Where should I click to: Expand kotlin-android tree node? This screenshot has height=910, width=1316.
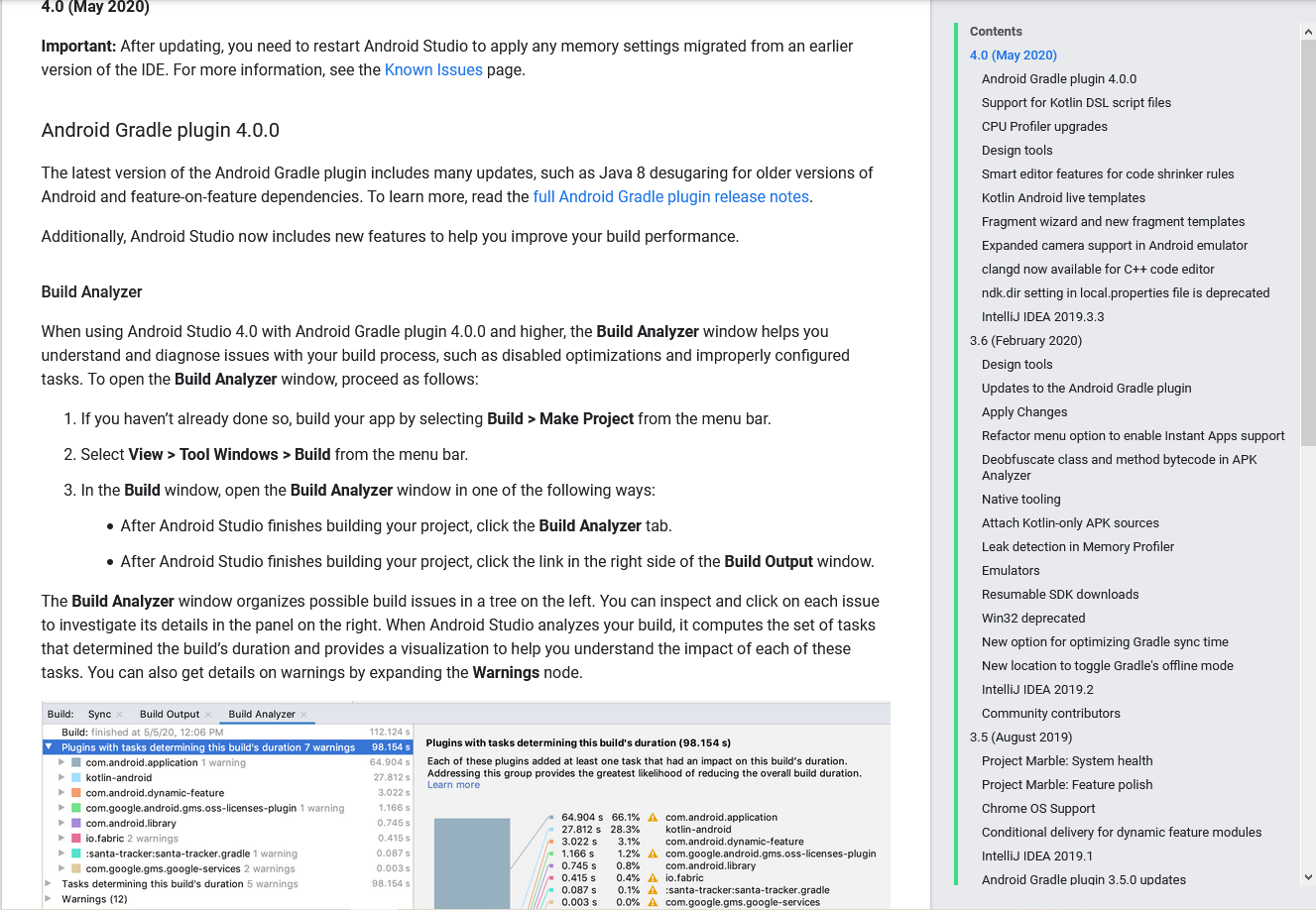coord(61,778)
